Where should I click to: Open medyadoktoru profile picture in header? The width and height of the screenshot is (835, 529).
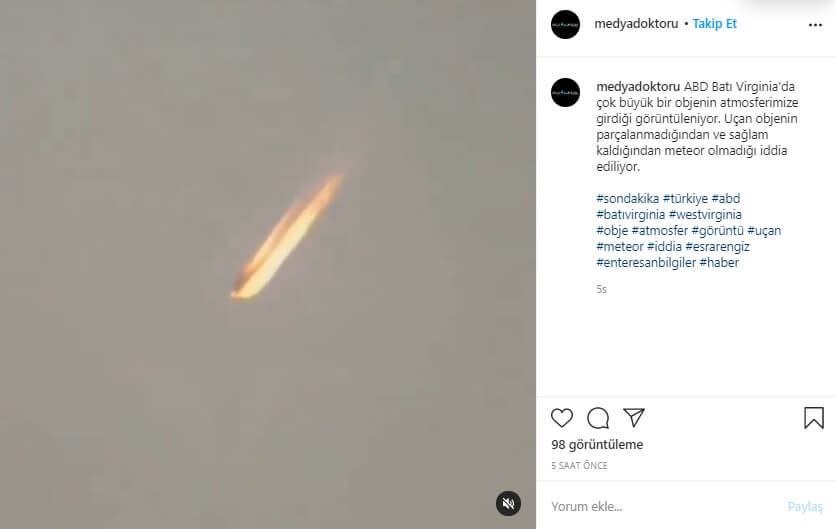[565, 24]
